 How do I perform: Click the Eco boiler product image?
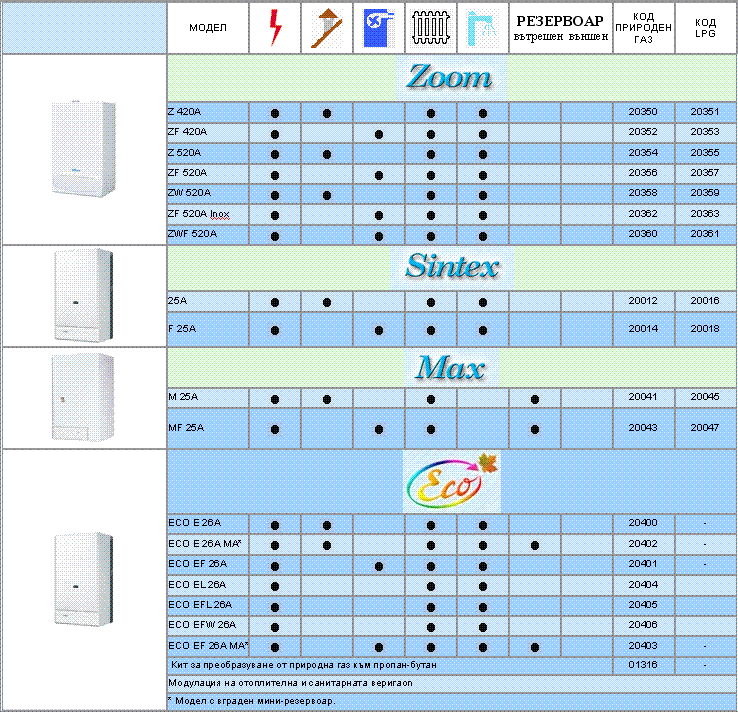pyautogui.click(x=84, y=579)
